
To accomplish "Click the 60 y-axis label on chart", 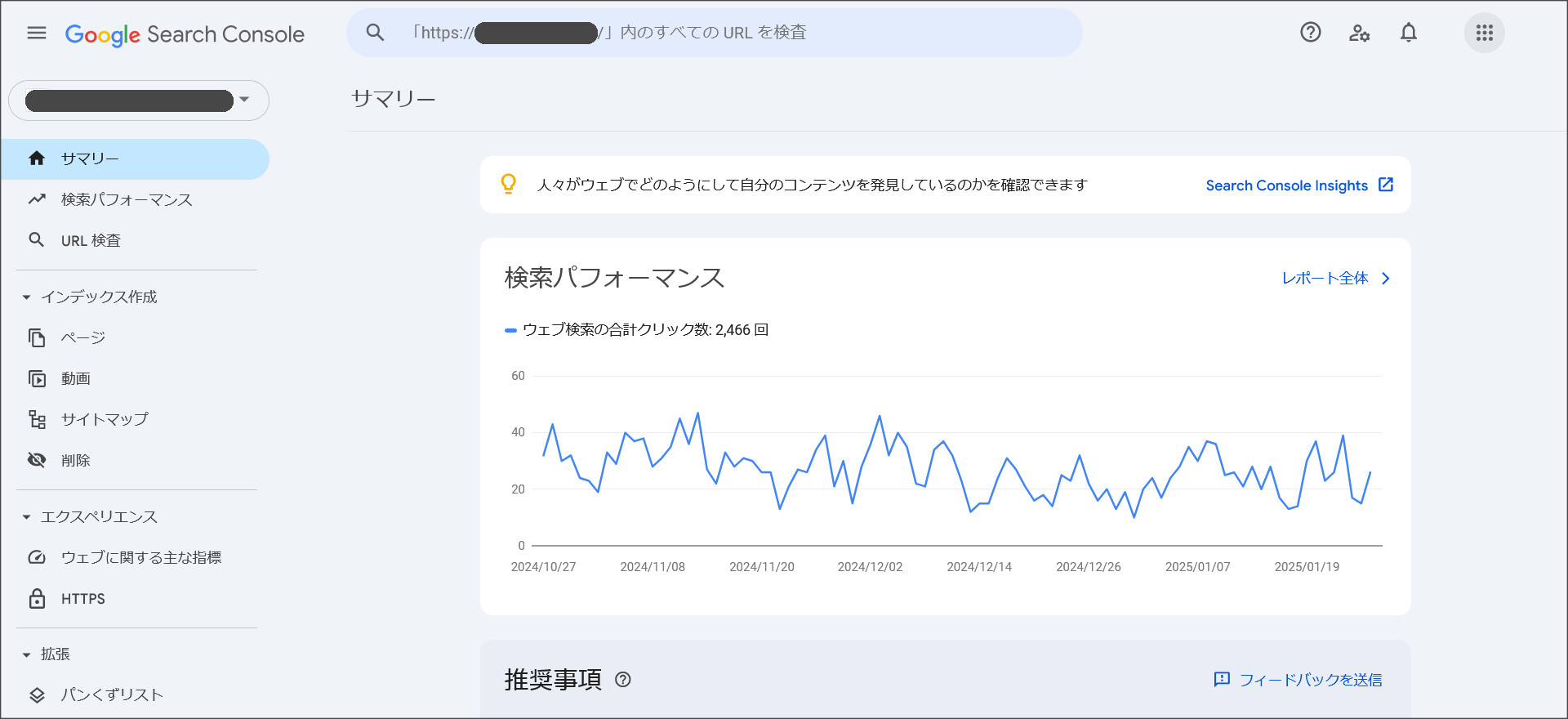I will (518, 376).
